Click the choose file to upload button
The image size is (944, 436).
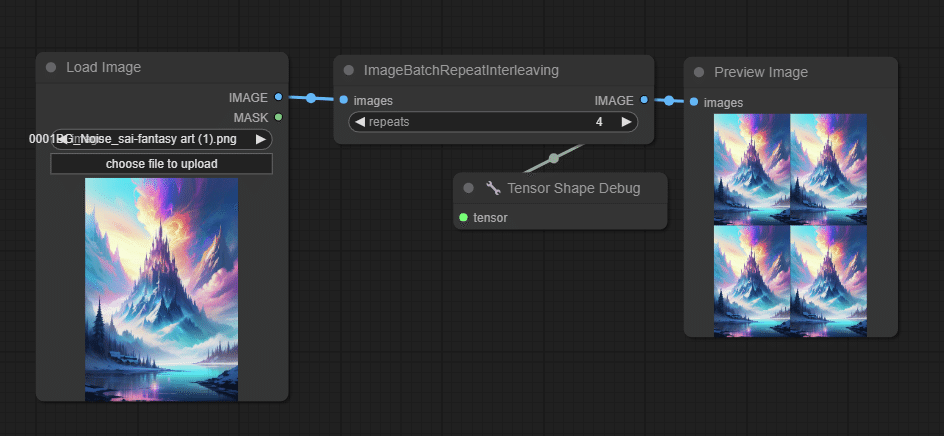pos(161,164)
